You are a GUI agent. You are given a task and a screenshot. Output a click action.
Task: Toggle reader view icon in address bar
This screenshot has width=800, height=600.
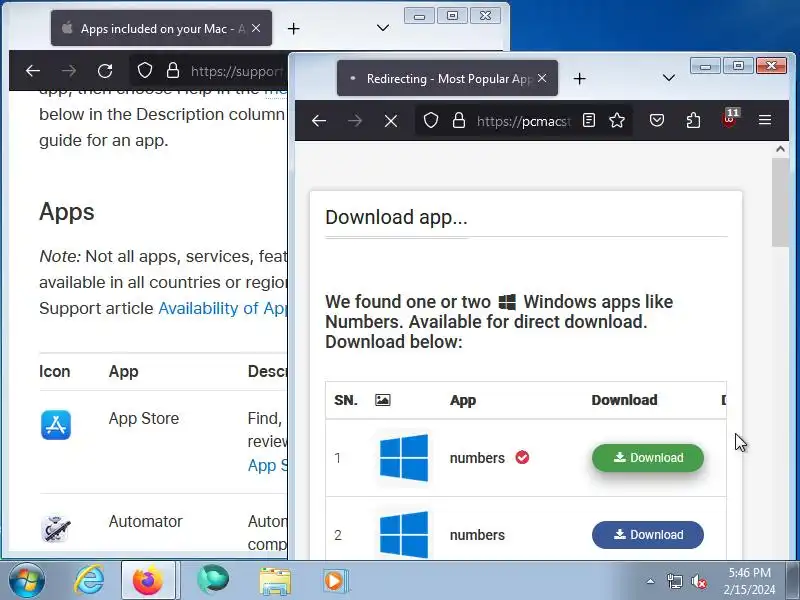(x=589, y=120)
